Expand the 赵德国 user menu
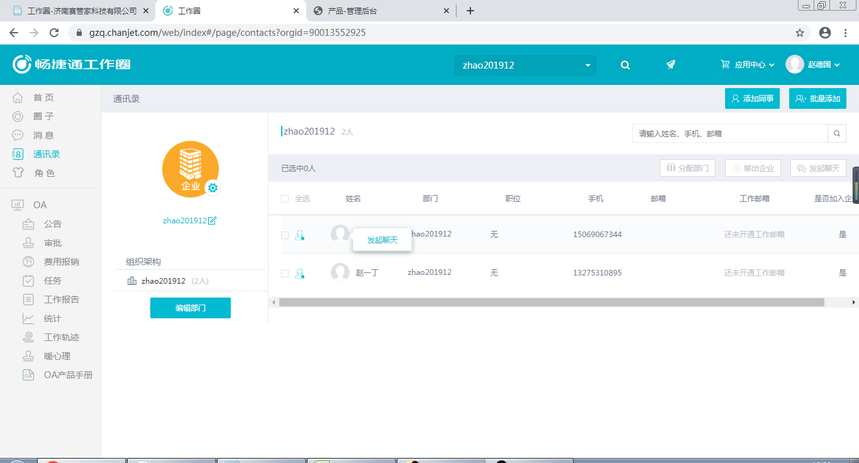 837,65
